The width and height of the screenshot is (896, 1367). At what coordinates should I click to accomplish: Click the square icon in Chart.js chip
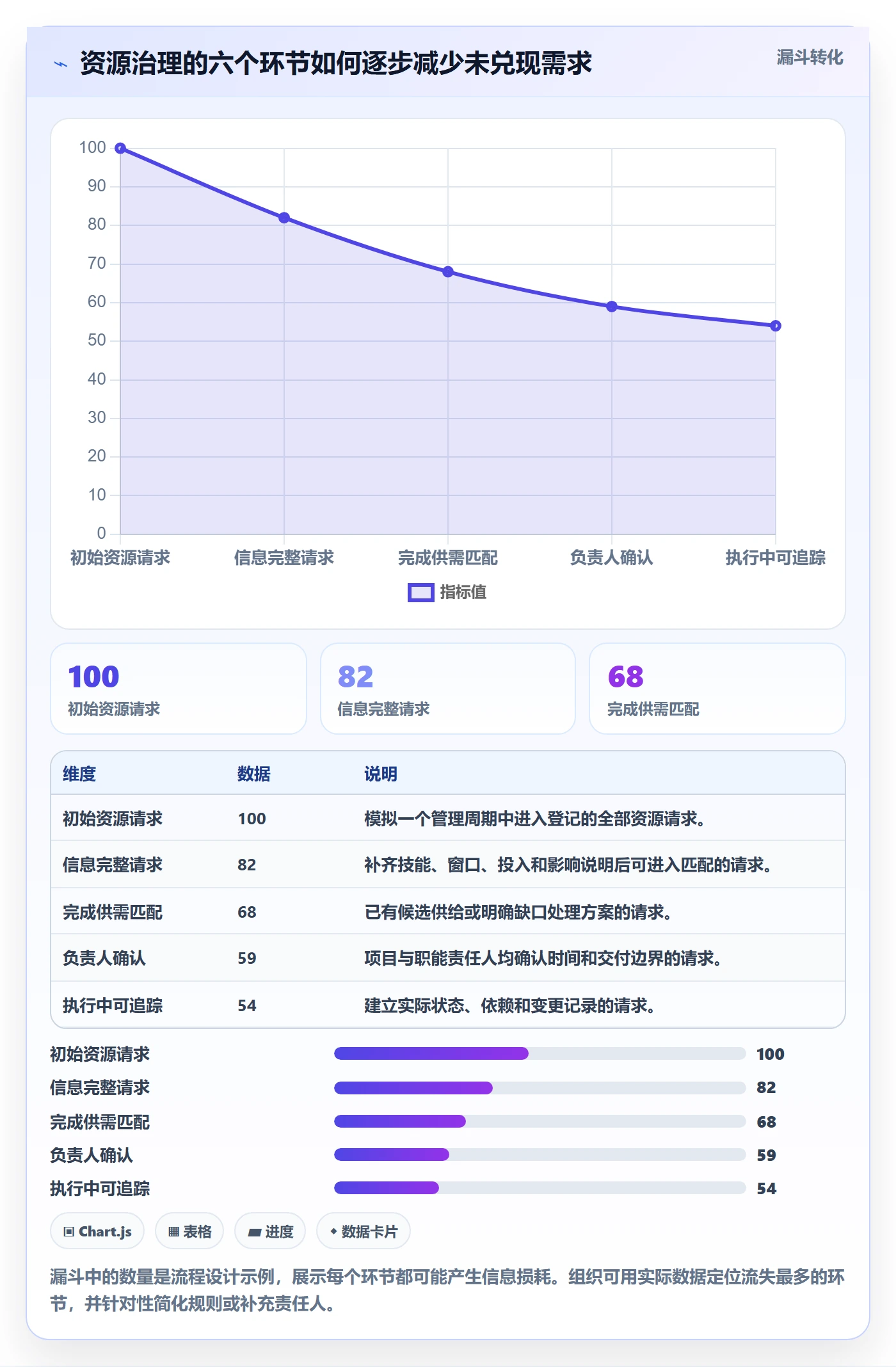[69, 1232]
